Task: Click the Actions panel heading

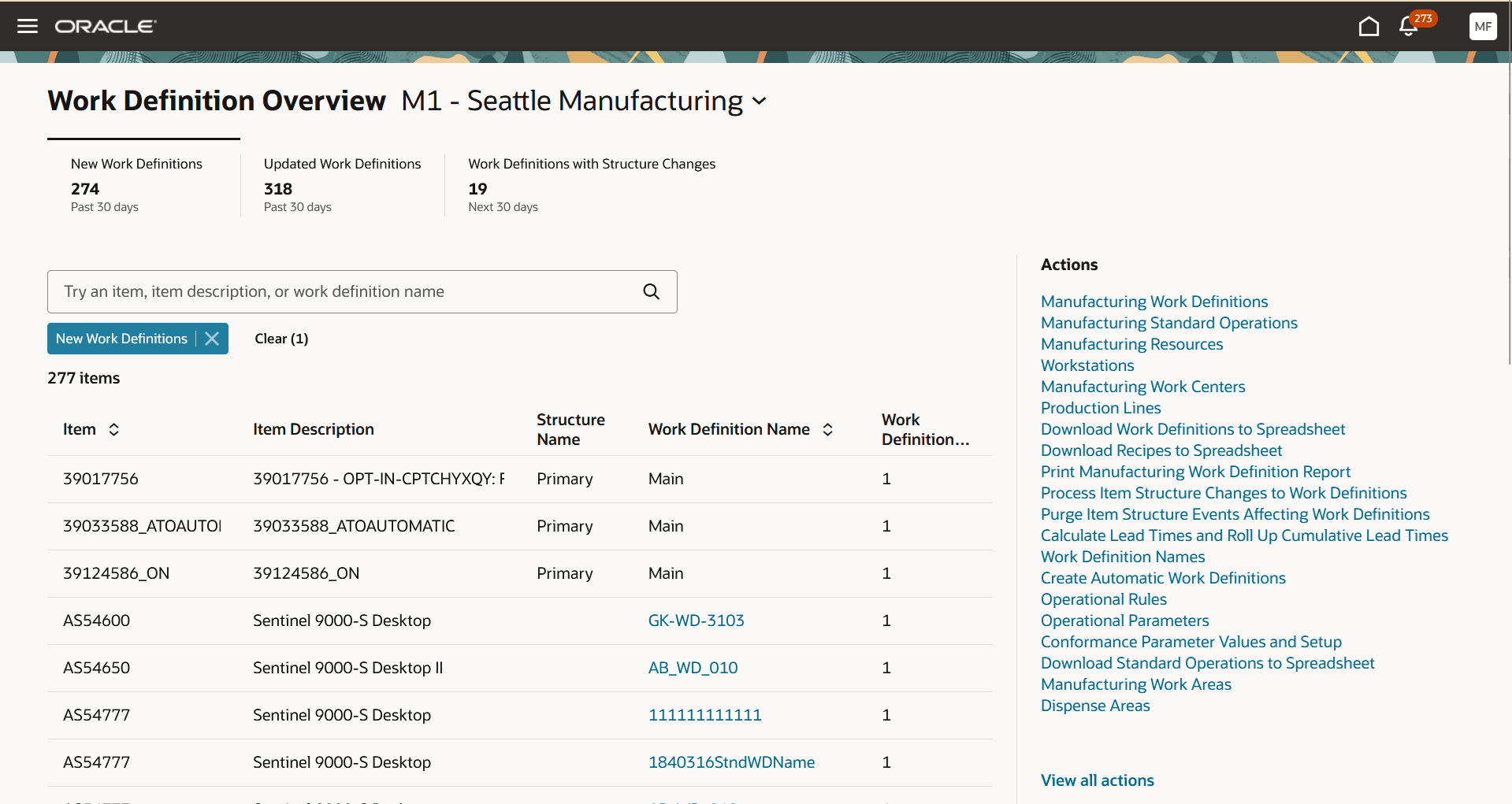Action: click(x=1069, y=265)
